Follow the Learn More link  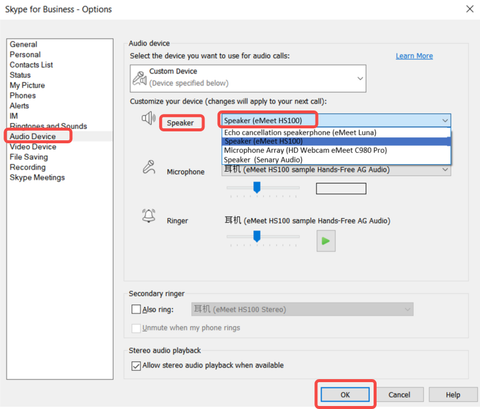coord(414,56)
